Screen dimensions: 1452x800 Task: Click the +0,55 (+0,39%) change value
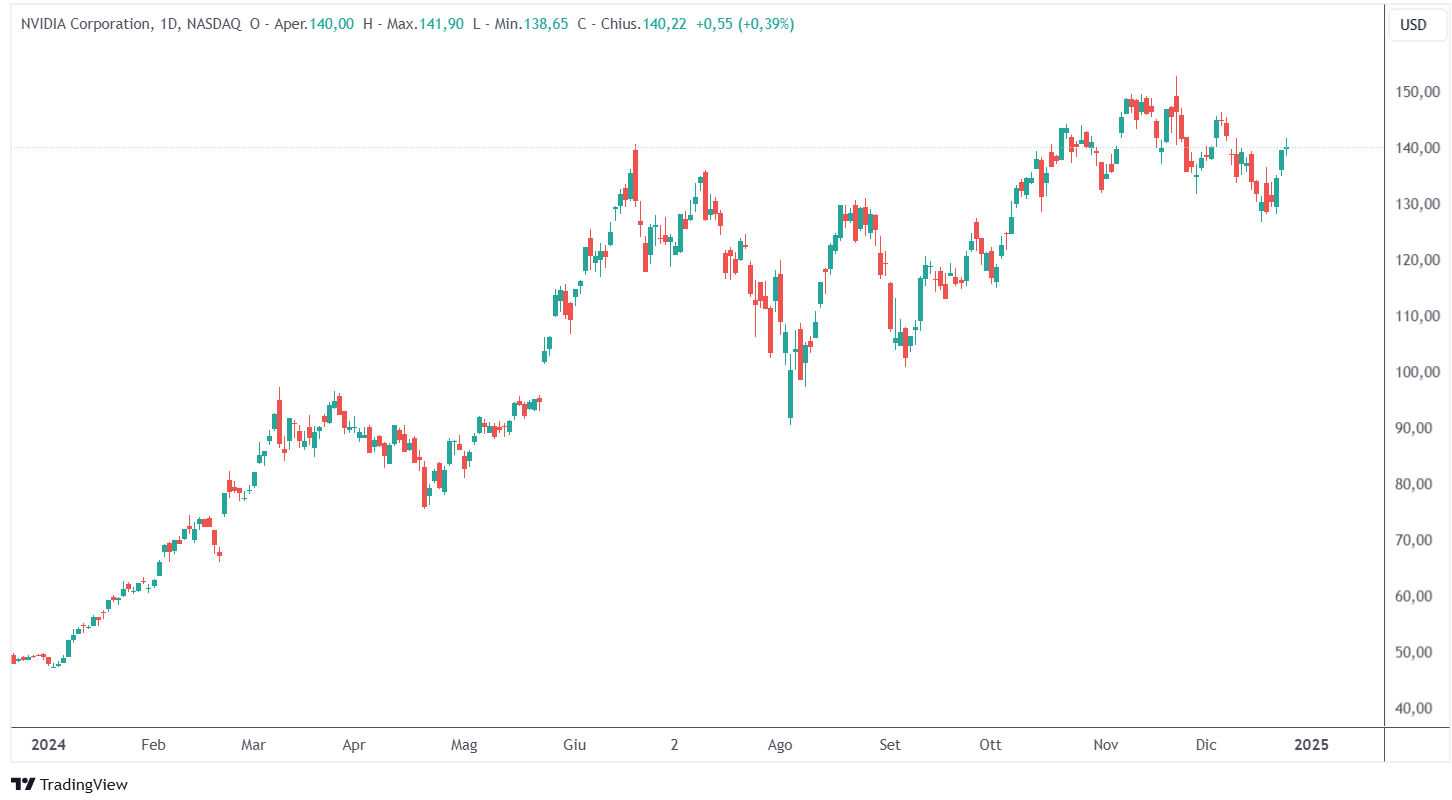[x=744, y=24]
